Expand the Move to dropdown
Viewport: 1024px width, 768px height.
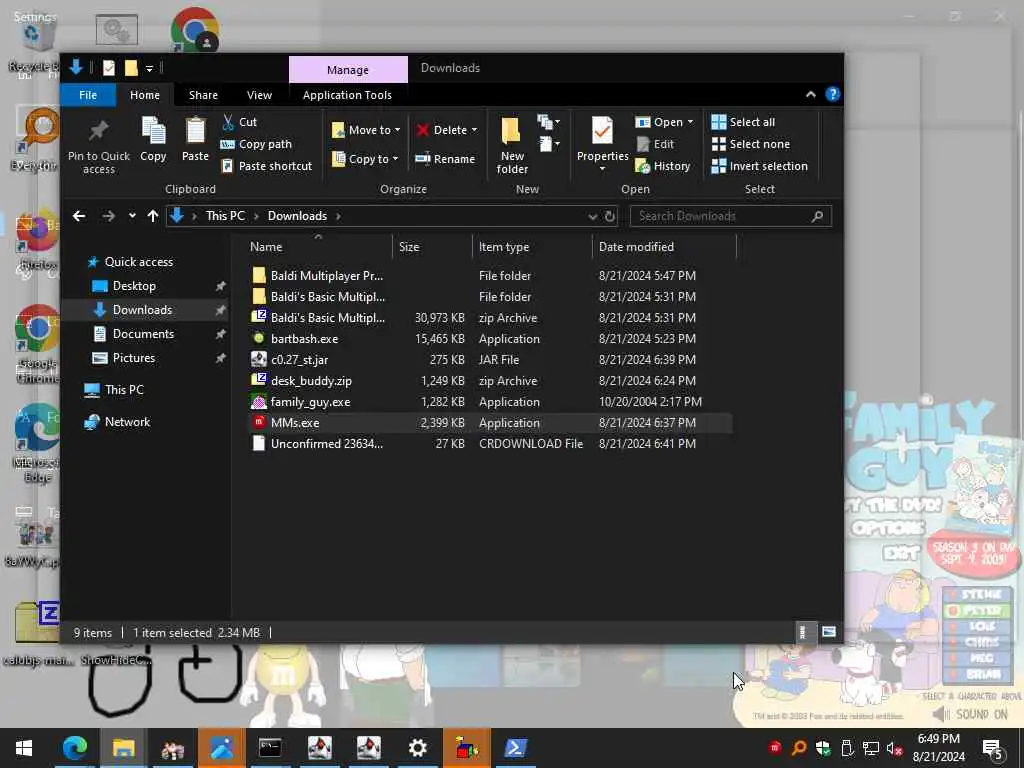tap(397, 130)
